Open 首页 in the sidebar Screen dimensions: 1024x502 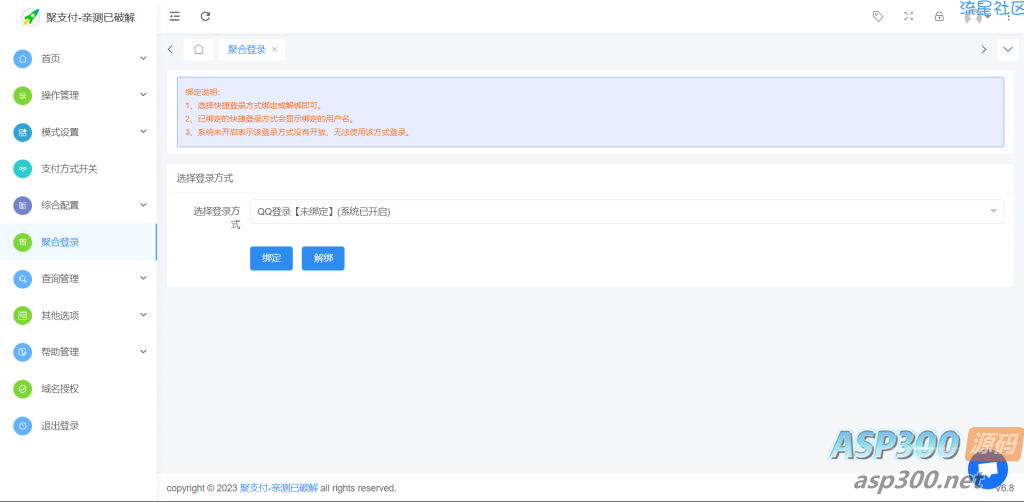pyautogui.click(x=78, y=59)
